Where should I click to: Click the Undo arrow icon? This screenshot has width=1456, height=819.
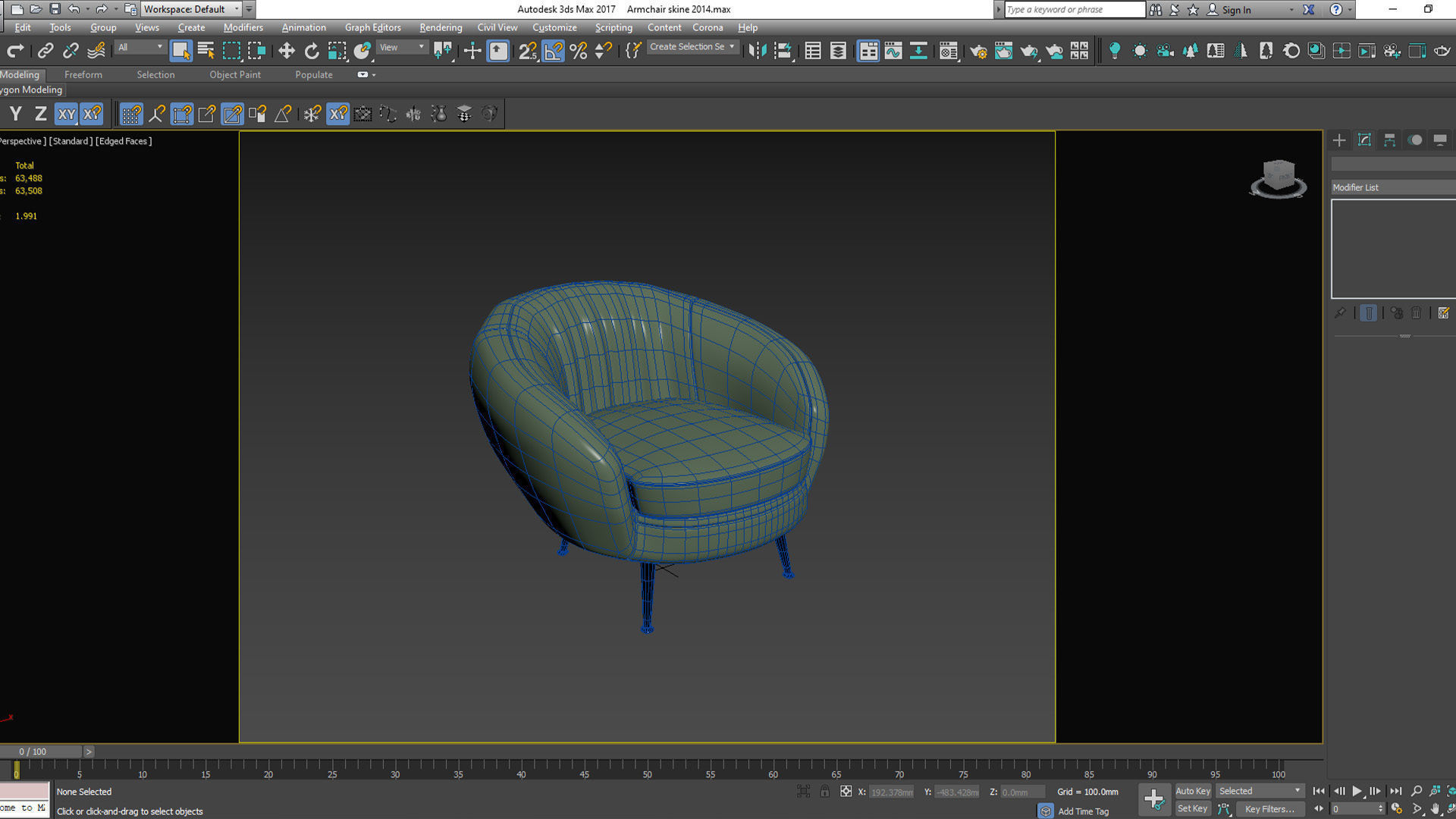coord(74,9)
